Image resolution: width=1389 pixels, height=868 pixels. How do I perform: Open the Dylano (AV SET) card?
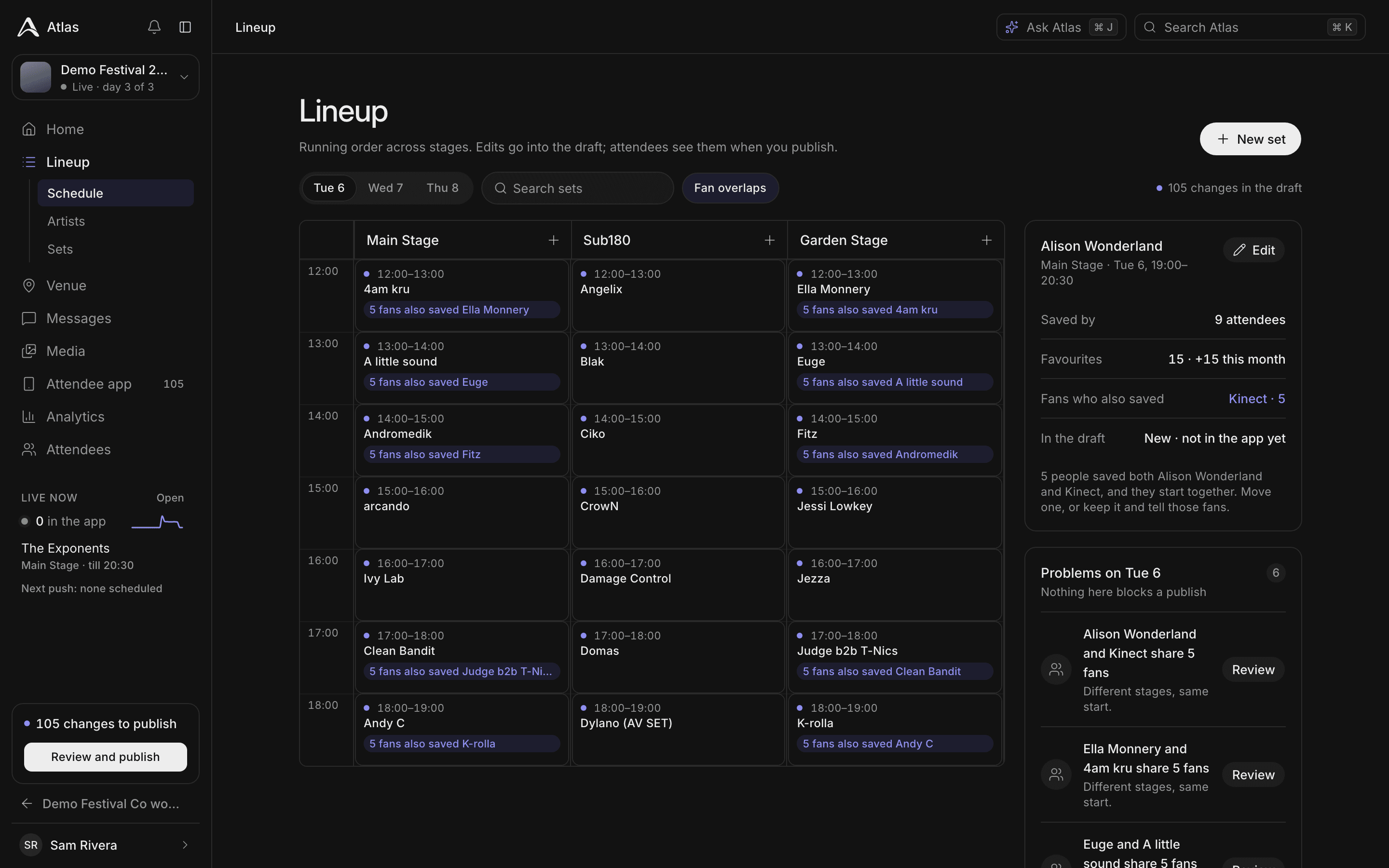(678, 730)
